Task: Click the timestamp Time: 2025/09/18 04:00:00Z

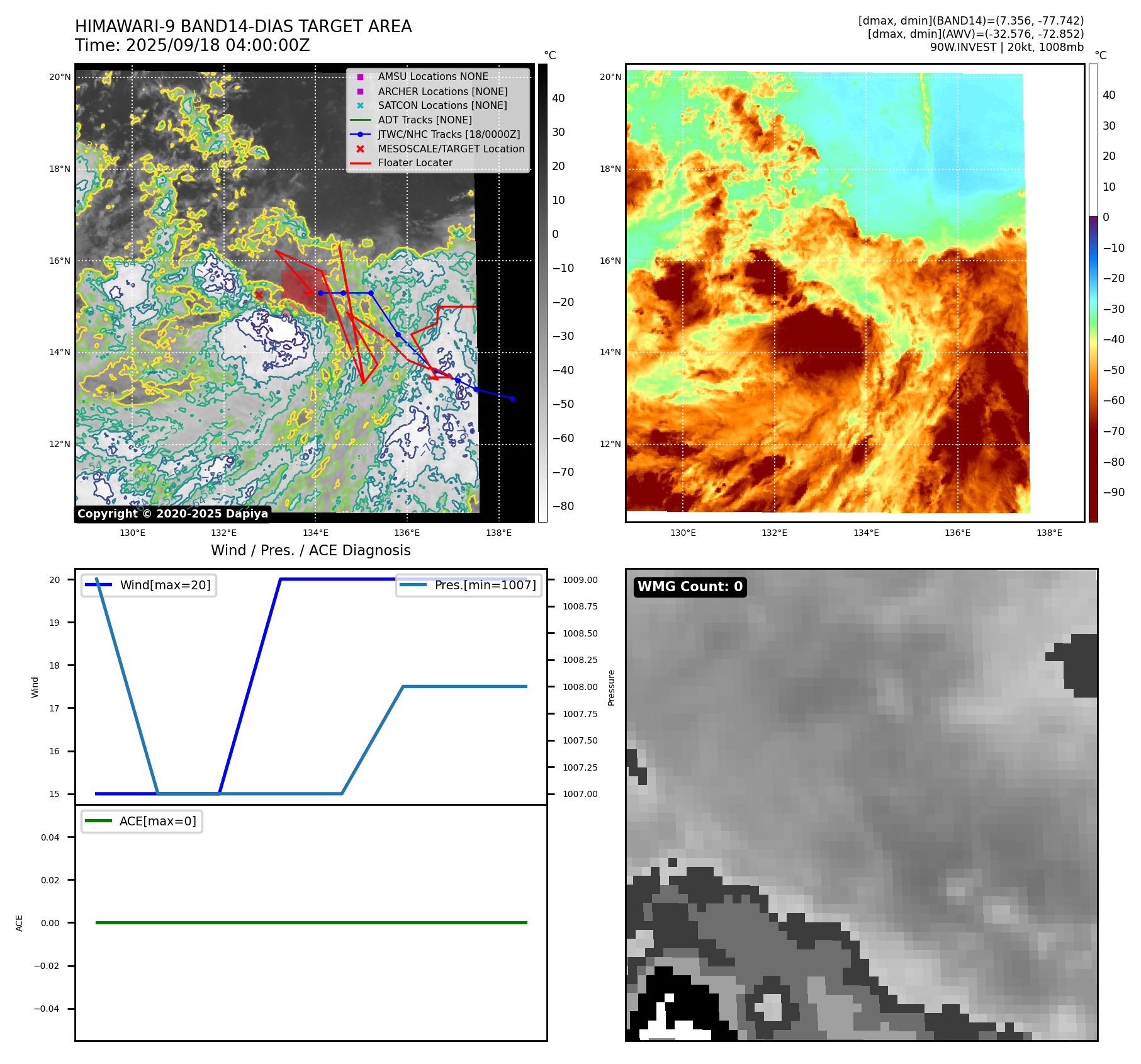Action: click(x=193, y=45)
